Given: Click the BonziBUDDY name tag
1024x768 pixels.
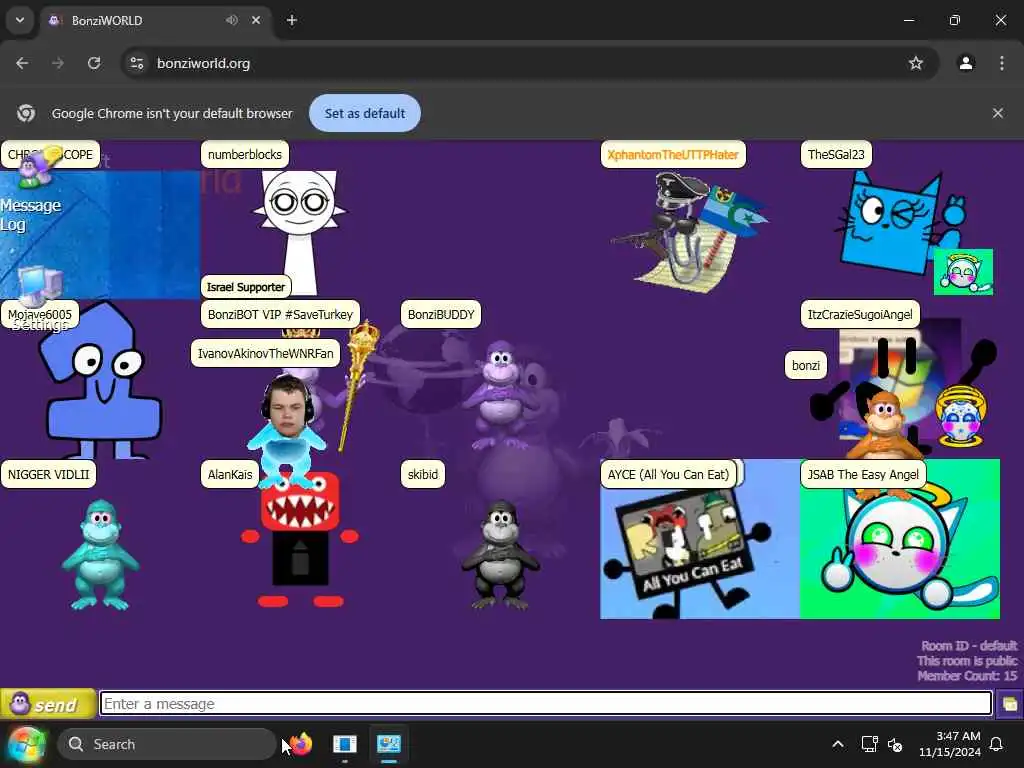Looking at the screenshot, I should [x=441, y=314].
